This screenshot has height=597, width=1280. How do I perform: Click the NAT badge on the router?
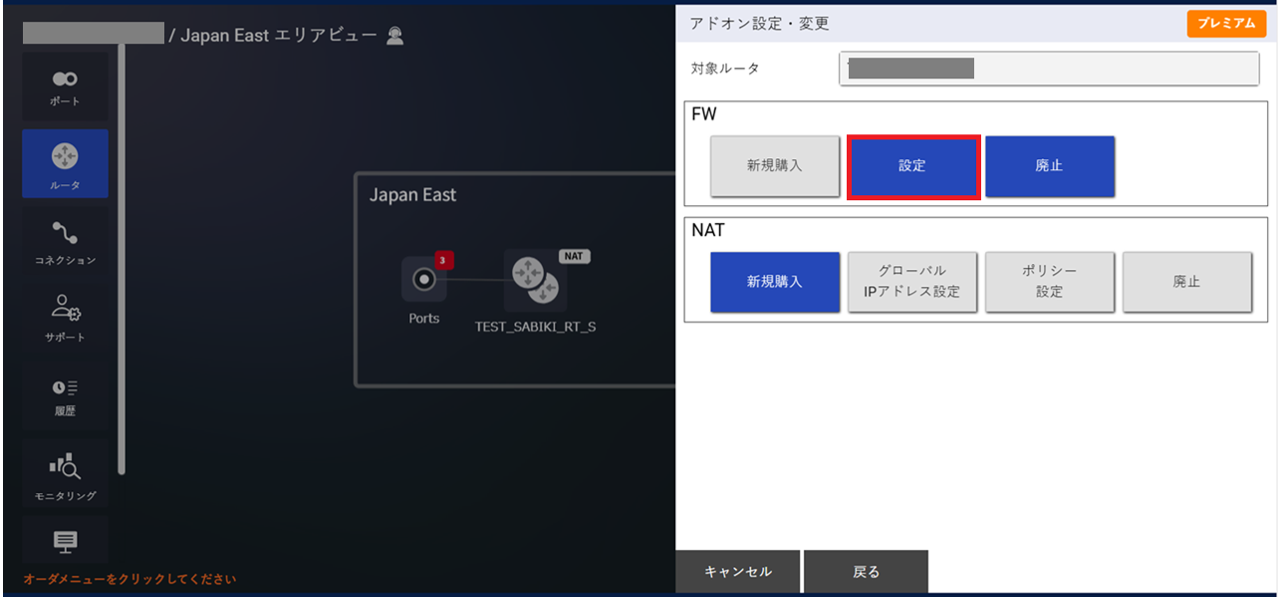click(572, 256)
